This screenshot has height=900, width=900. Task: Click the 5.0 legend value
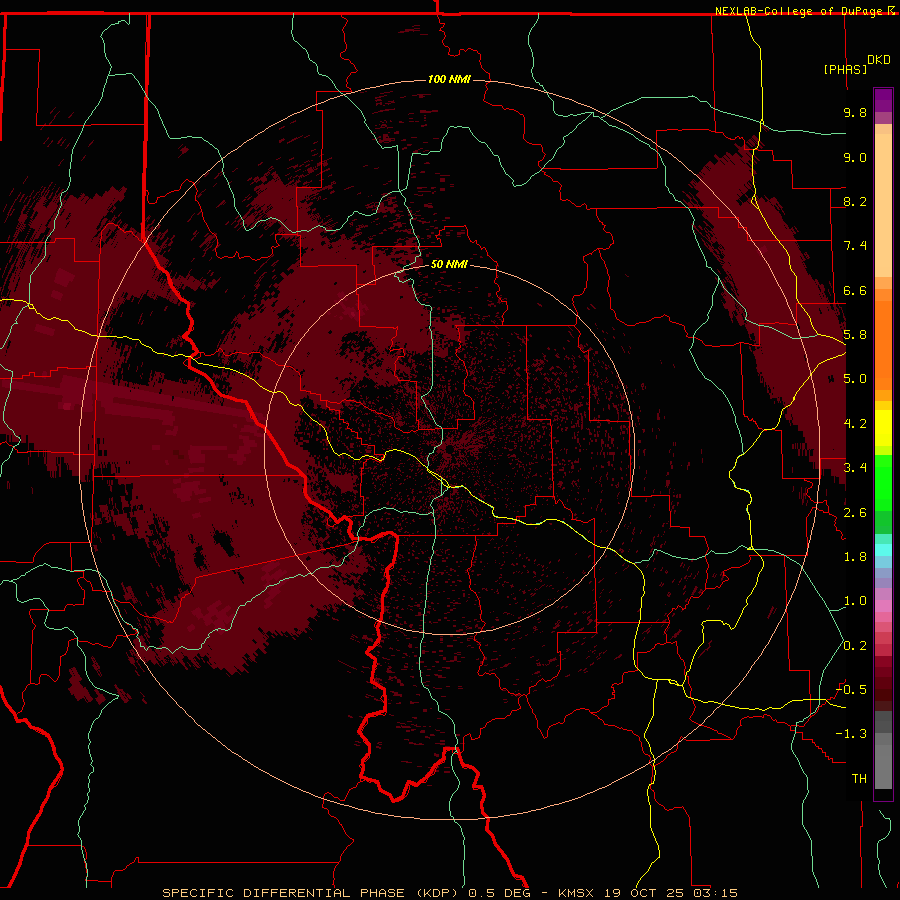855,379
